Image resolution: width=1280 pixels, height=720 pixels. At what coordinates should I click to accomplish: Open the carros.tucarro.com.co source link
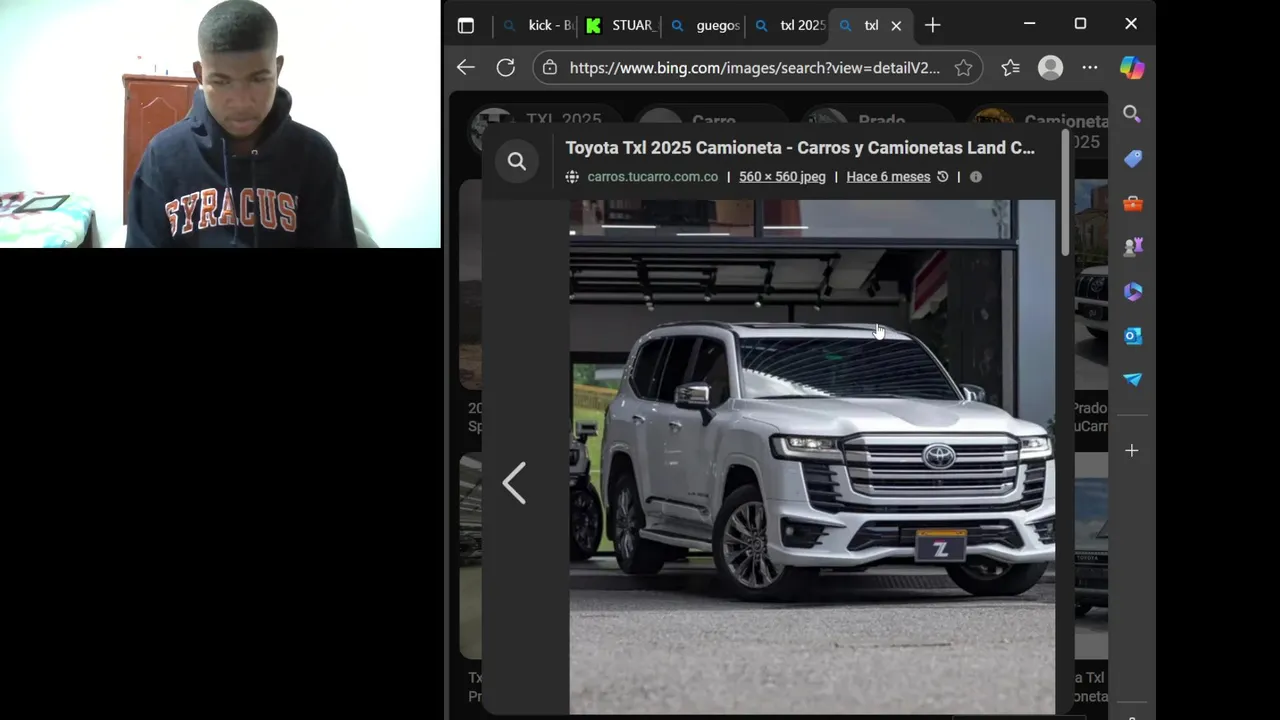652,177
